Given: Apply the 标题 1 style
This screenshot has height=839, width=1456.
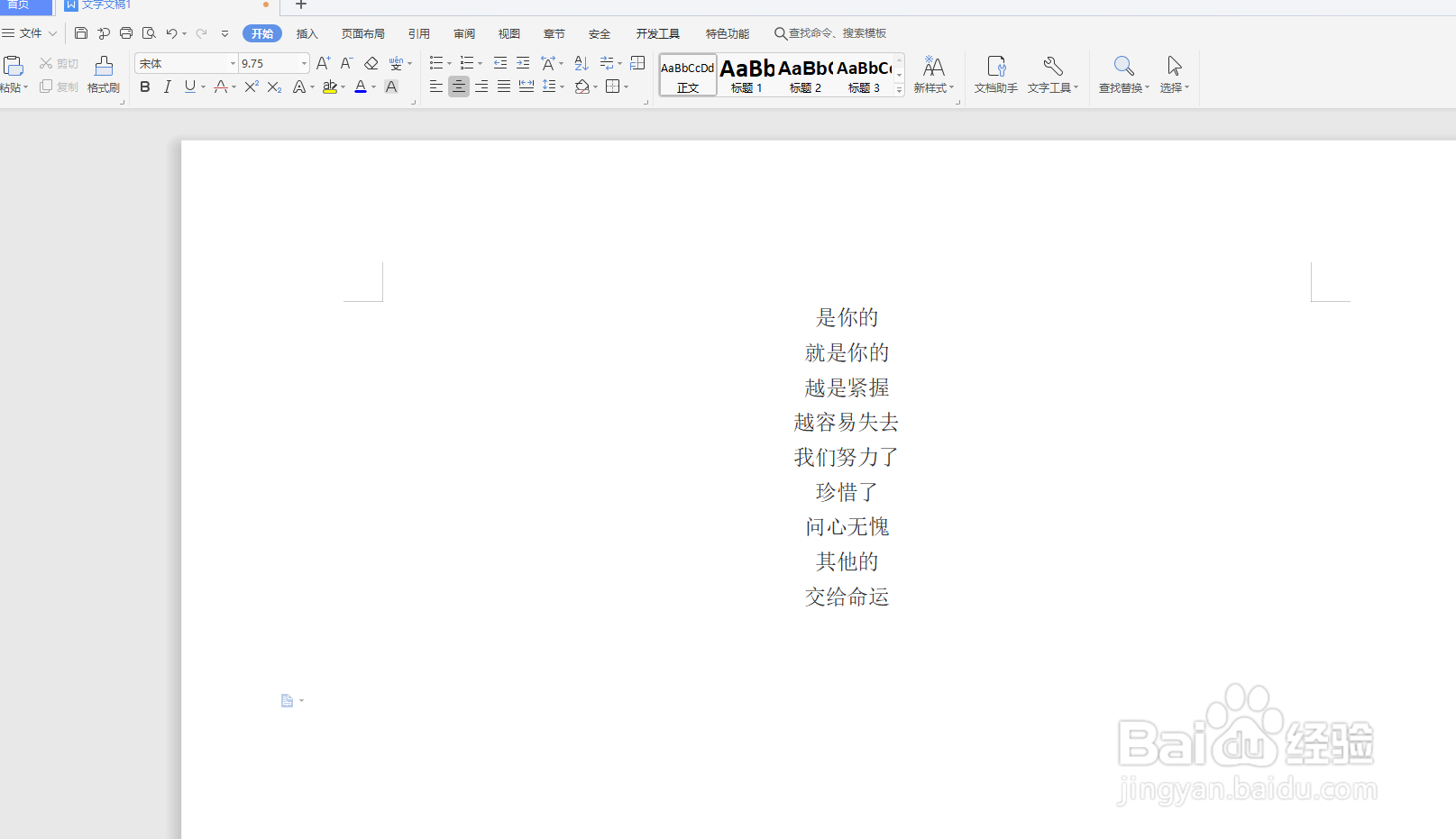Looking at the screenshot, I should pyautogui.click(x=746, y=75).
